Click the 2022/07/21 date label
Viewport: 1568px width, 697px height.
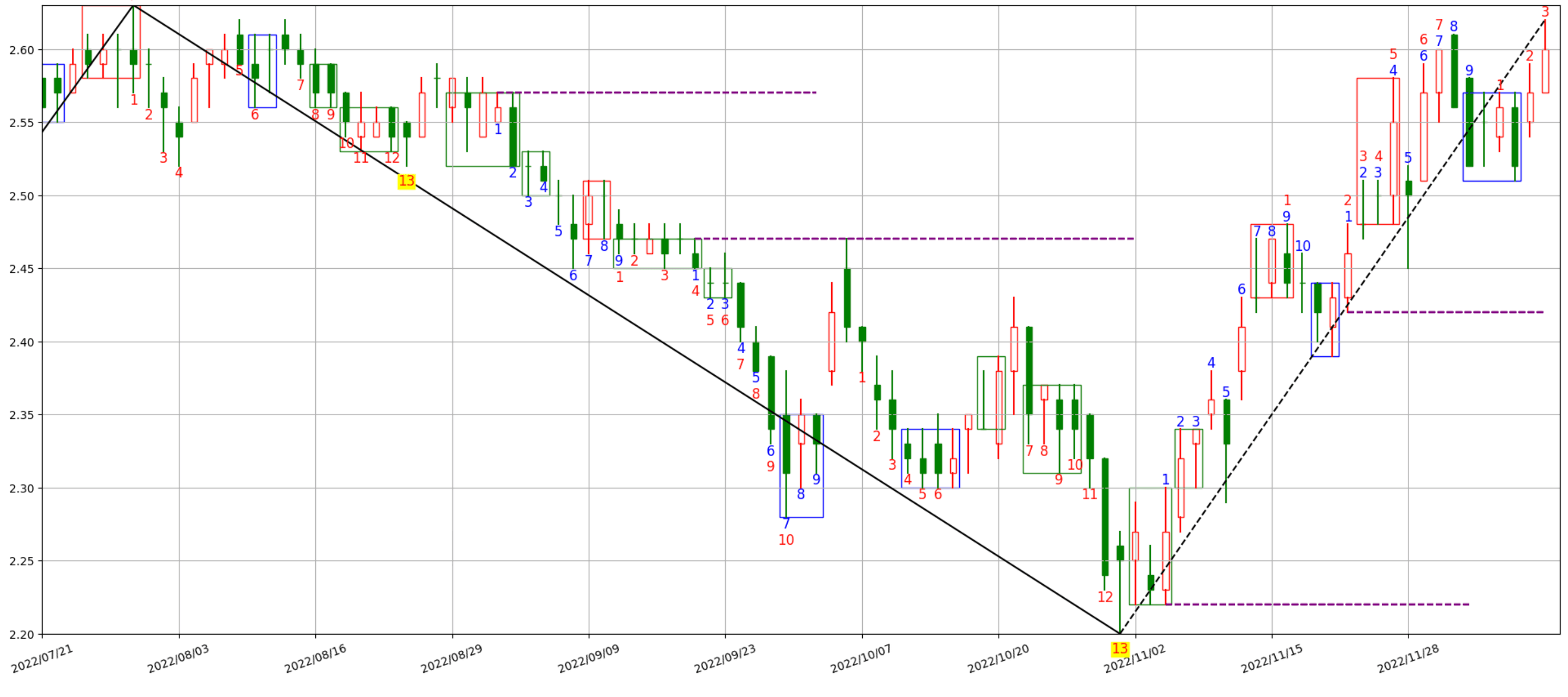[42, 659]
